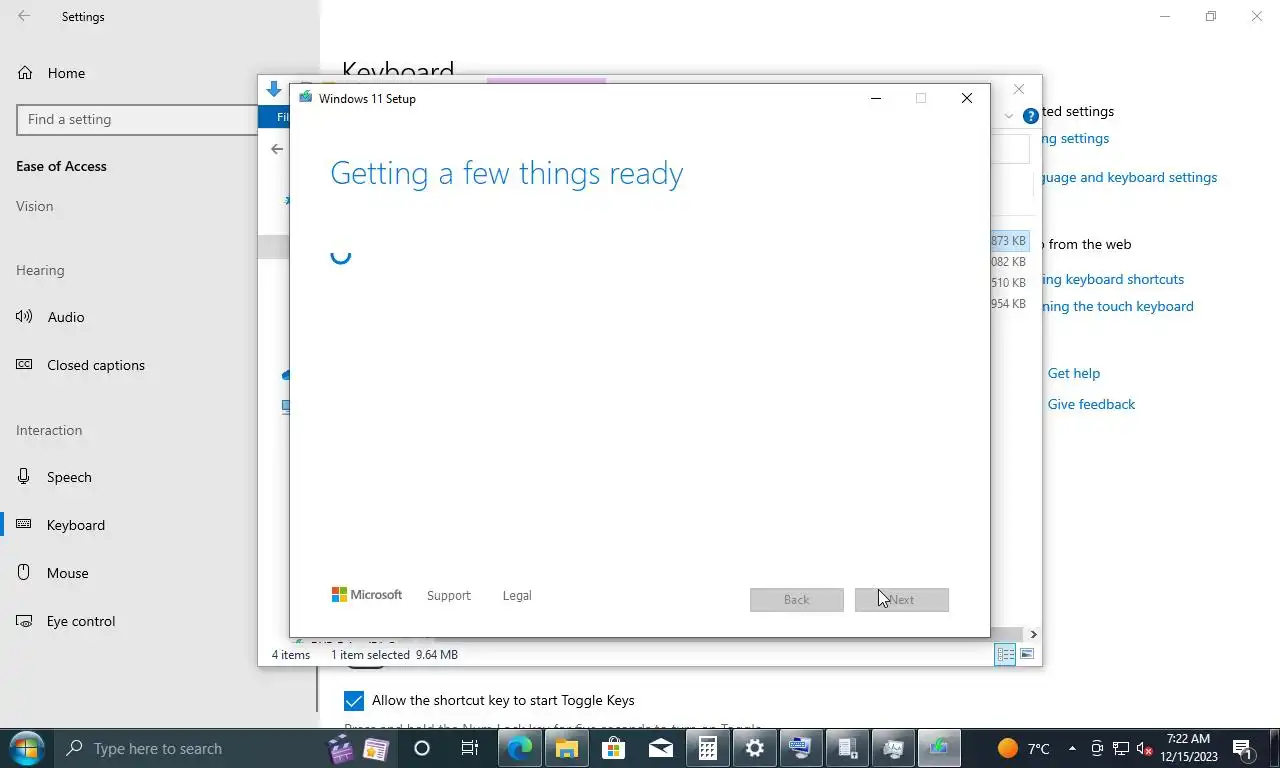Open Task View from the taskbar
Viewport: 1280px width, 768px height.
(469, 748)
